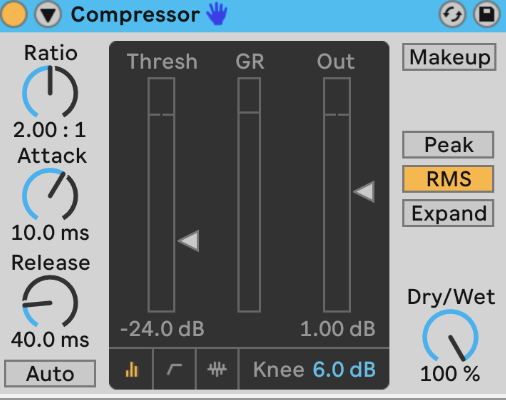Viewport: 506px width, 400px height.
Task: Click the blue hand icon next to Compressor
Action: [217, 14]
